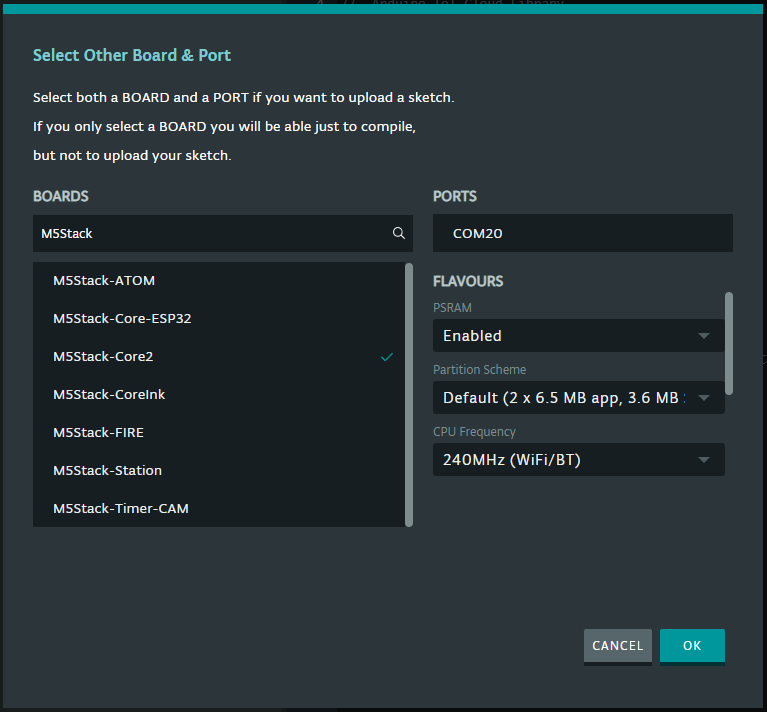Viewport: 767px width, 712px height.
Task: Click the search magnifier icon in boards field
Action: 399,233
